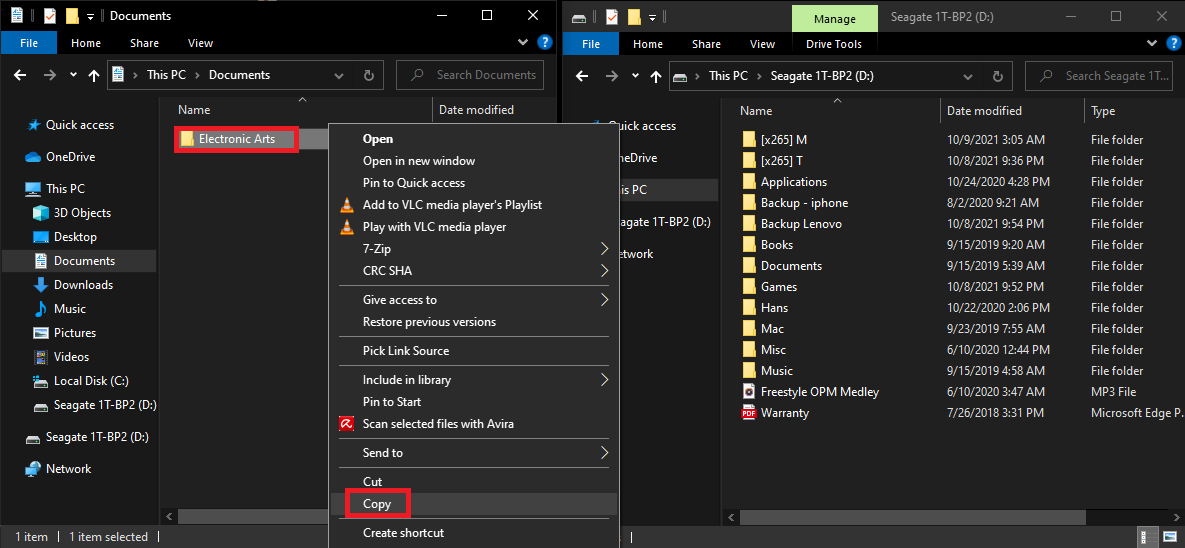Go up one level in Seagate window
1185x548 pixels.
[x=655, y=76]
